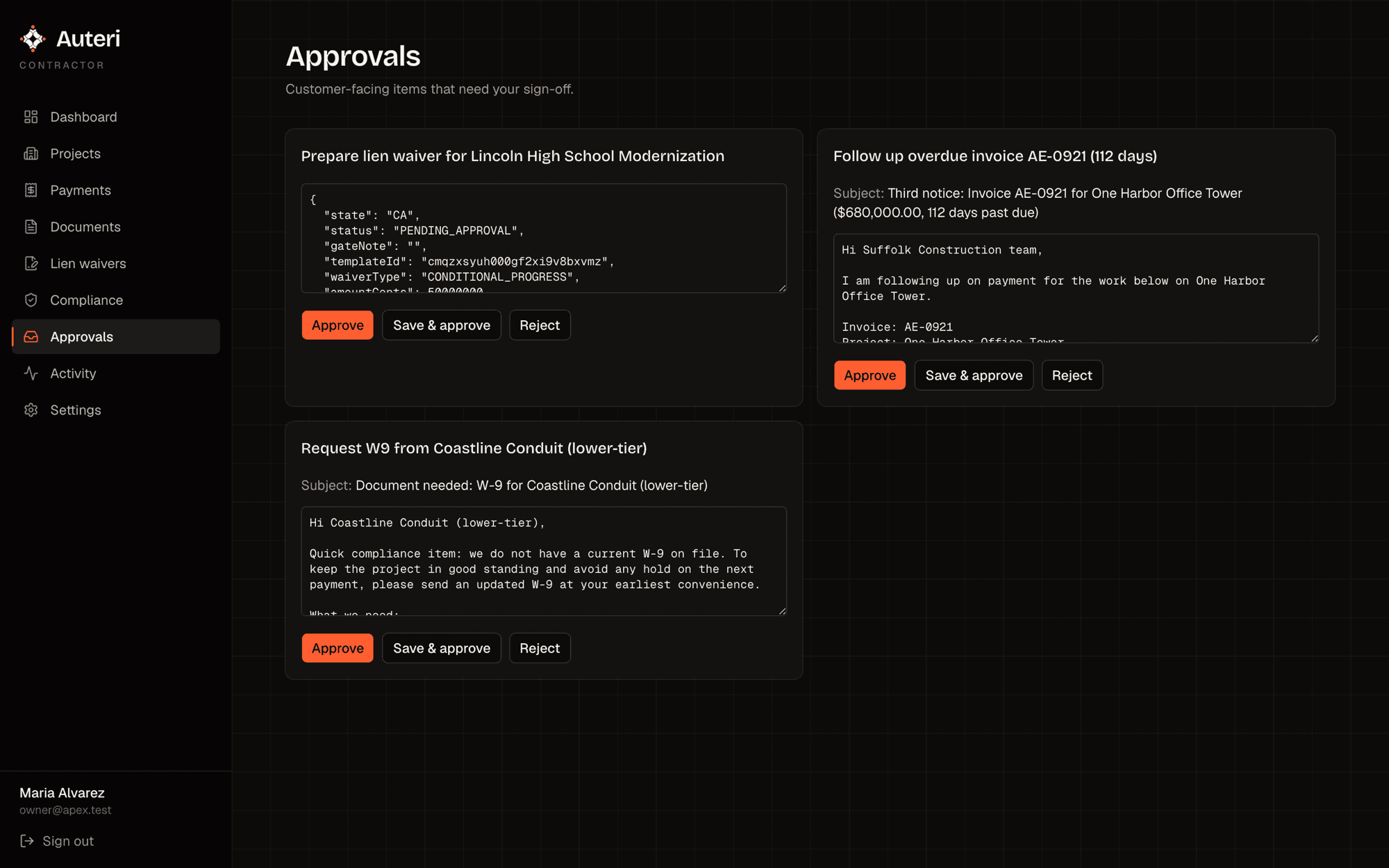Viewport: 1389px width, 868px height.
Task: Click the Lien waivers pen icon
Action: pos(31,263)
